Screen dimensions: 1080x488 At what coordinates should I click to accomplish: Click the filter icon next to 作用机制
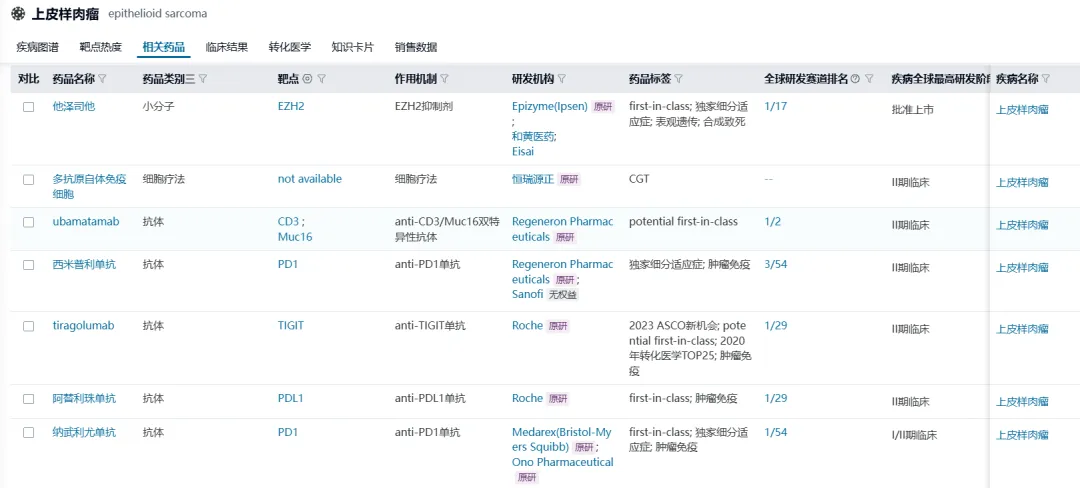tap(445, 79)
